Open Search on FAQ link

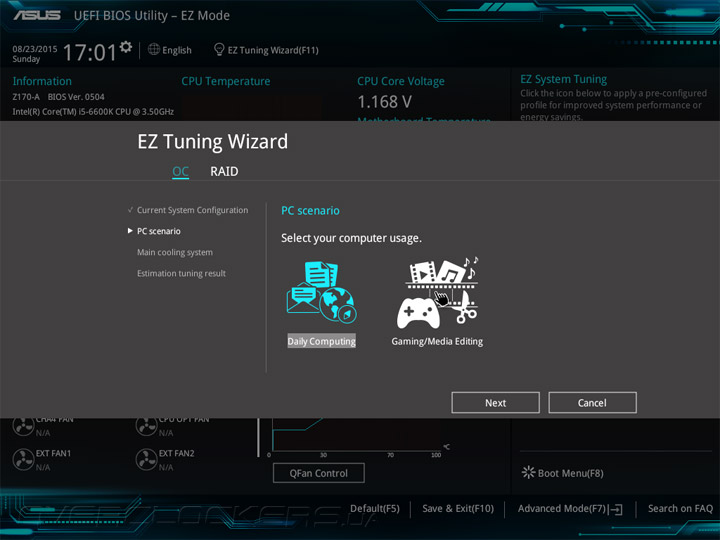[x=680, y=508]
